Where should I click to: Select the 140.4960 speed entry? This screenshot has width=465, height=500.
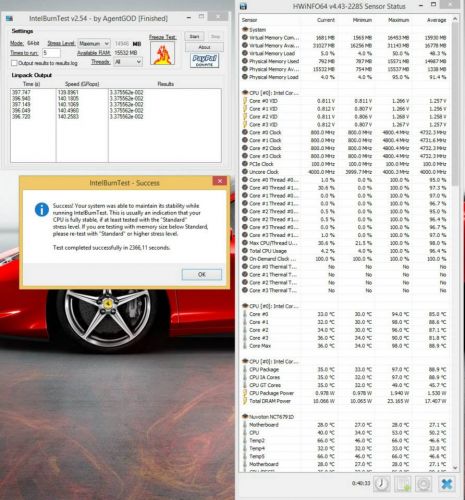point(68,110)
